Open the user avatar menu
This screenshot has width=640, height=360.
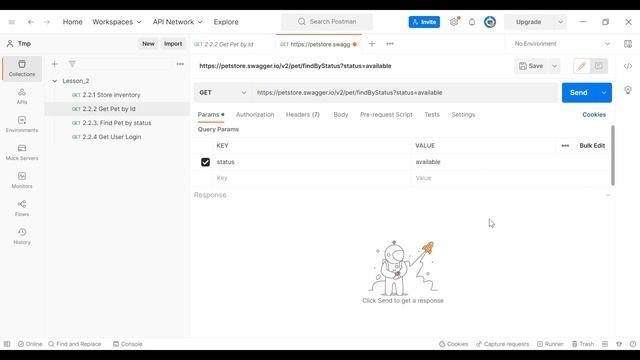(x=490, y=22)
